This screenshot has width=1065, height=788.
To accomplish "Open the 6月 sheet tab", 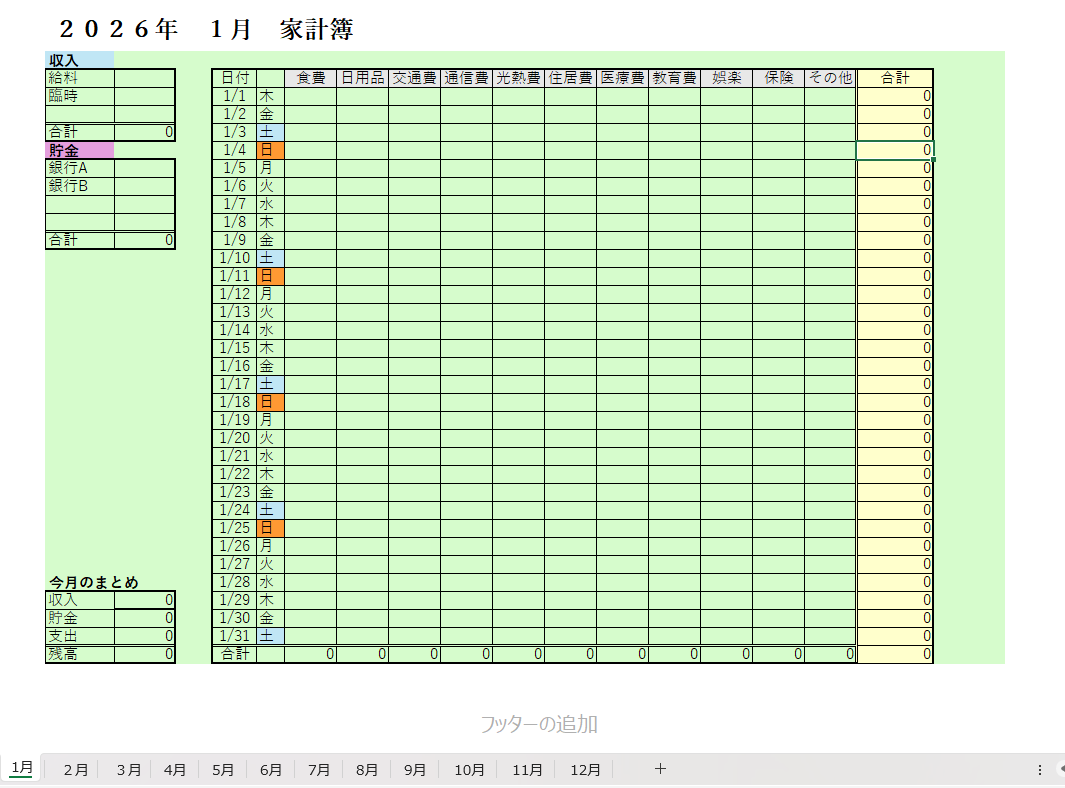I will tap(271, 770).
